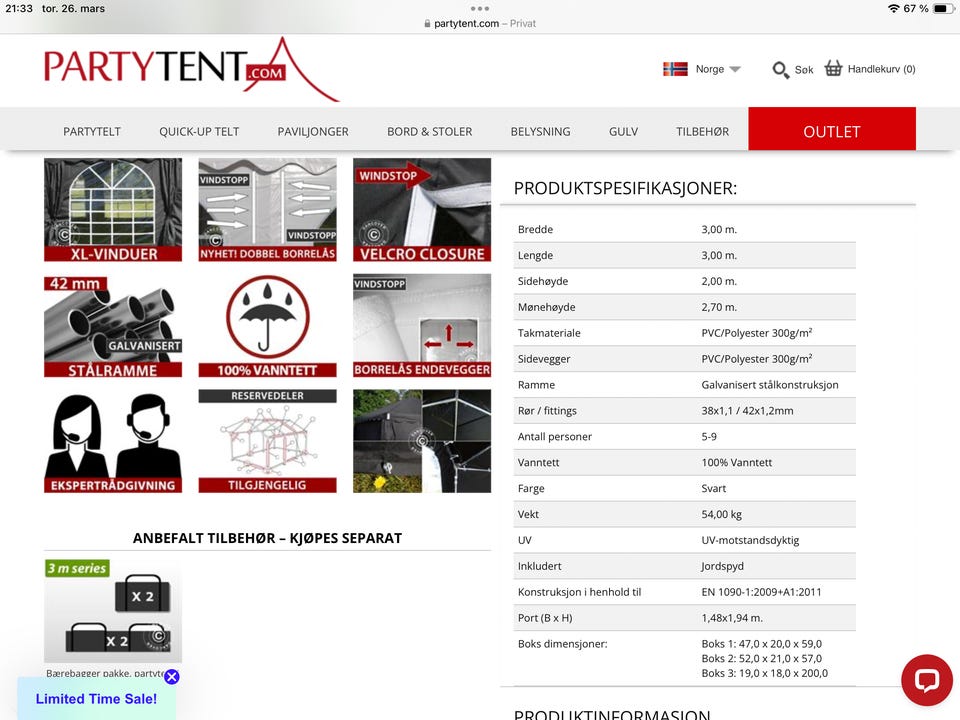Select the PRODUKTINFORMASJON heading
Image resolution: width=960 pixels, height=720 pixels.
612,714
